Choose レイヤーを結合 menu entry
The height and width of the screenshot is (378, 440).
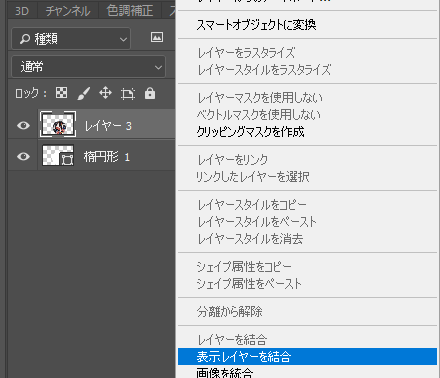point(307,340)
